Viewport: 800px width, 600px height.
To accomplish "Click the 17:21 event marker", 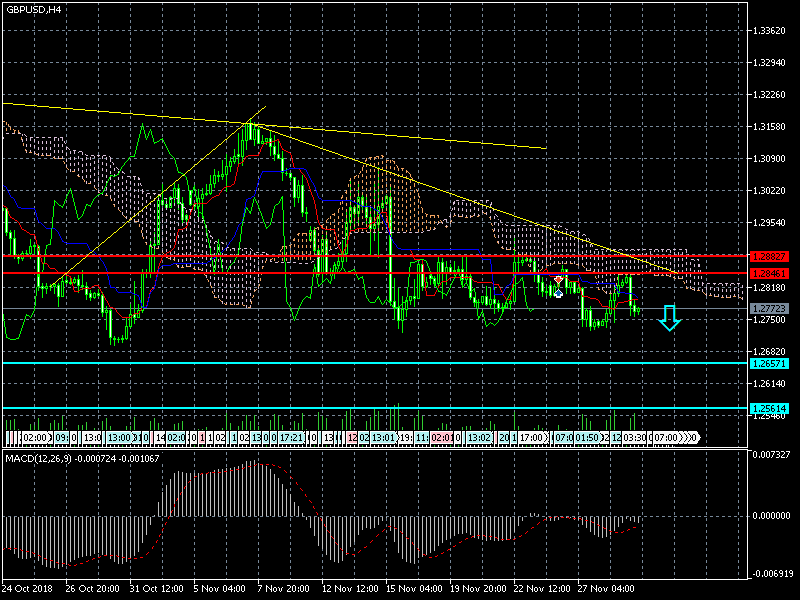I will (x=291, y=438).
